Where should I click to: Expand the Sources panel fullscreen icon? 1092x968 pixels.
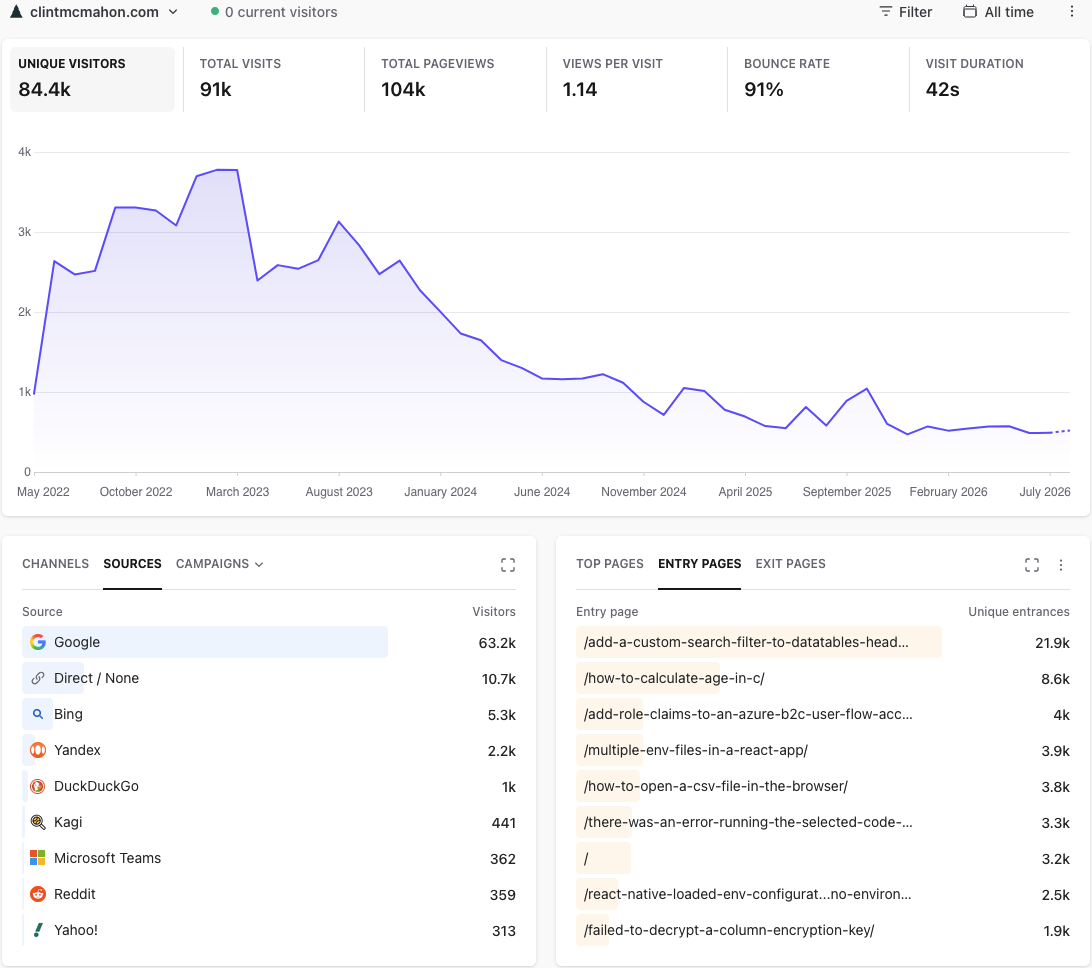(x=508, y=565)
